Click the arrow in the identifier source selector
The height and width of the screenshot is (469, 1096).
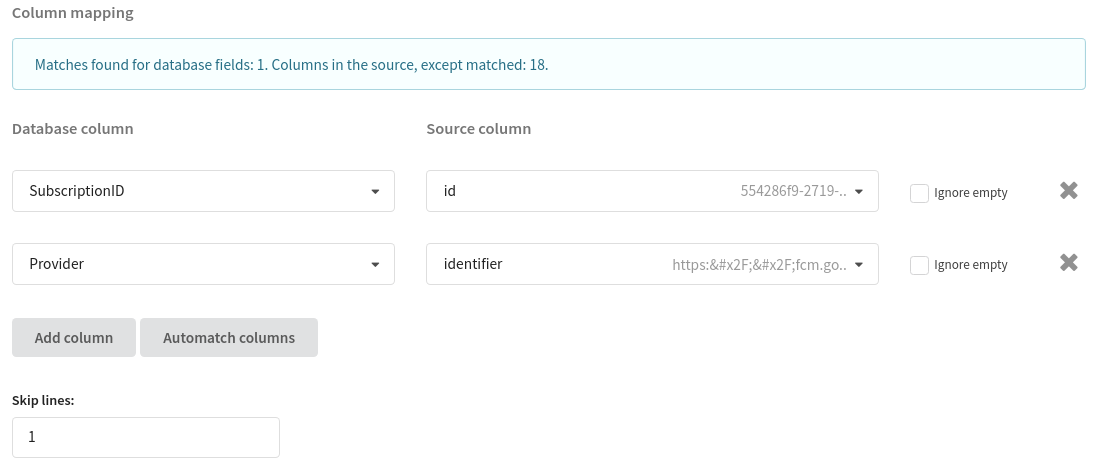coord(859,265)
